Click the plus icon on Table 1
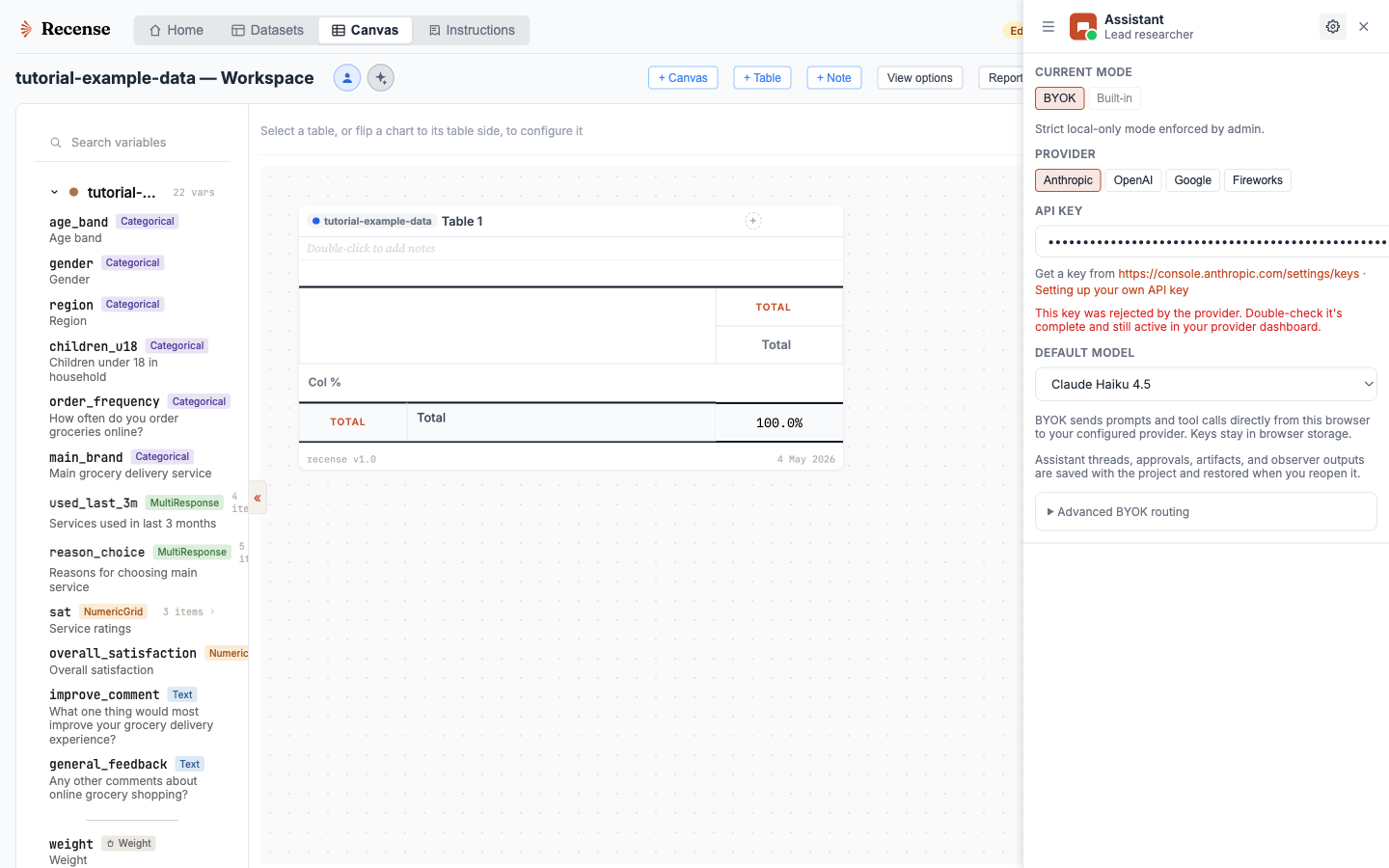 [x=753, y=221]
